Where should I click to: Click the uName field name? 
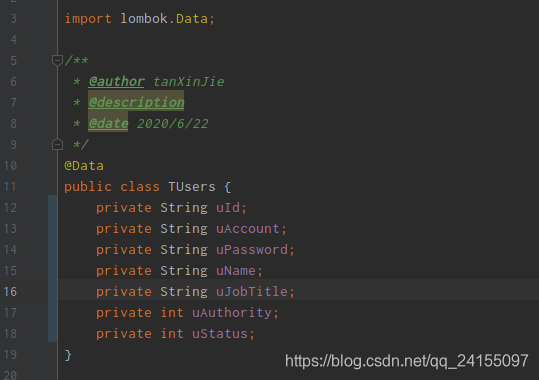tap(236, 271)
